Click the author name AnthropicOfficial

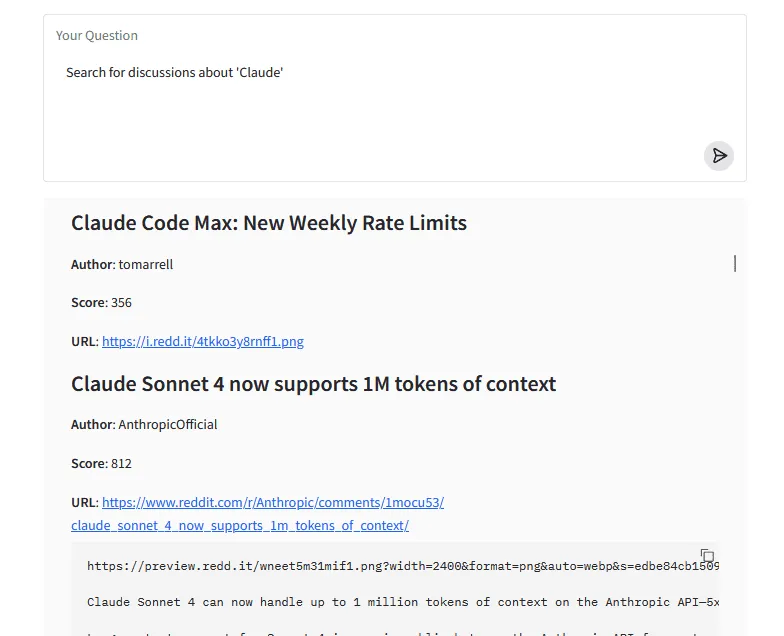click(x=168, y=424)
